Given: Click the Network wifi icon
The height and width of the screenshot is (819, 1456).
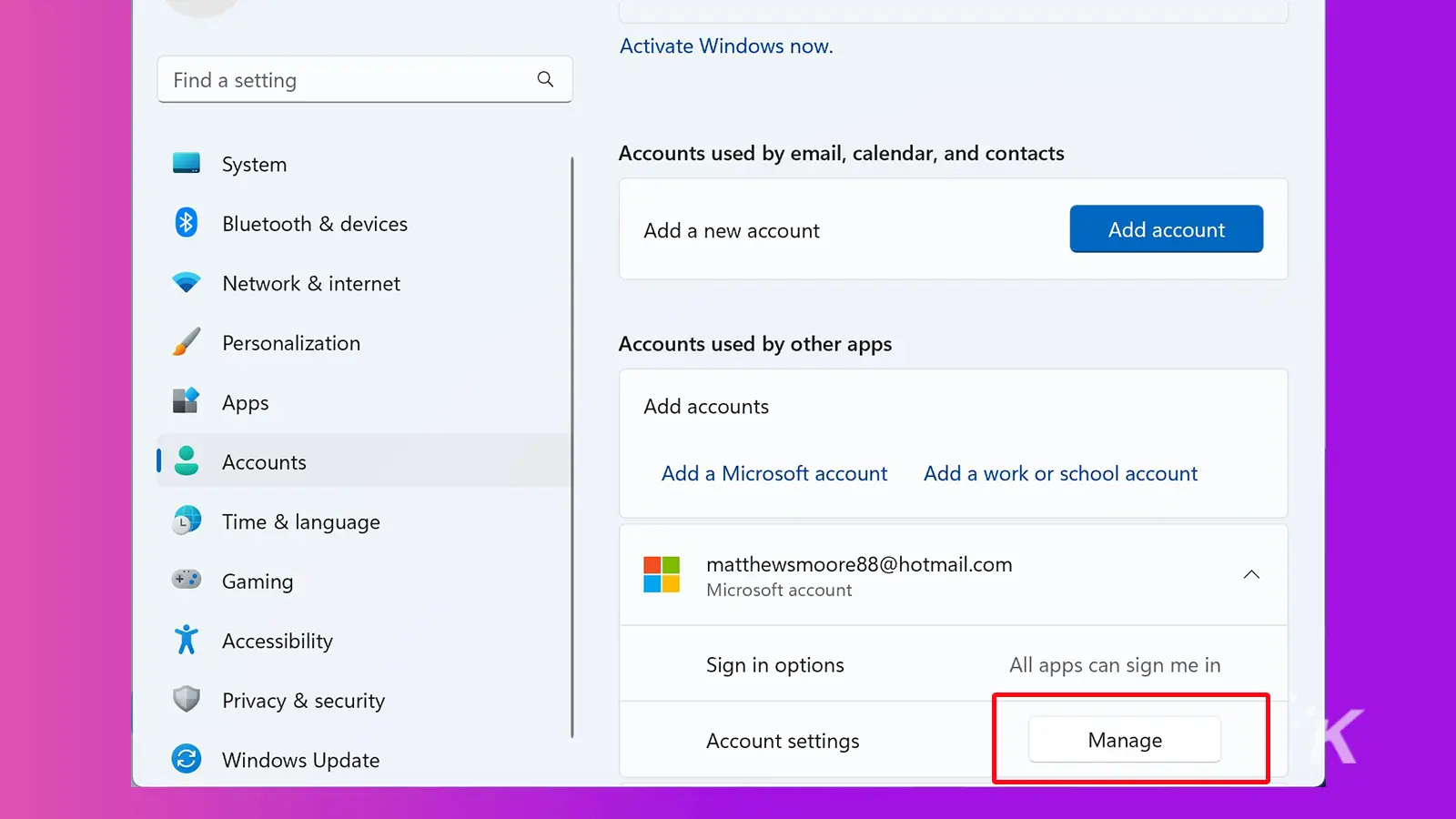Looking at the screenshot, I should pos(187,282).
